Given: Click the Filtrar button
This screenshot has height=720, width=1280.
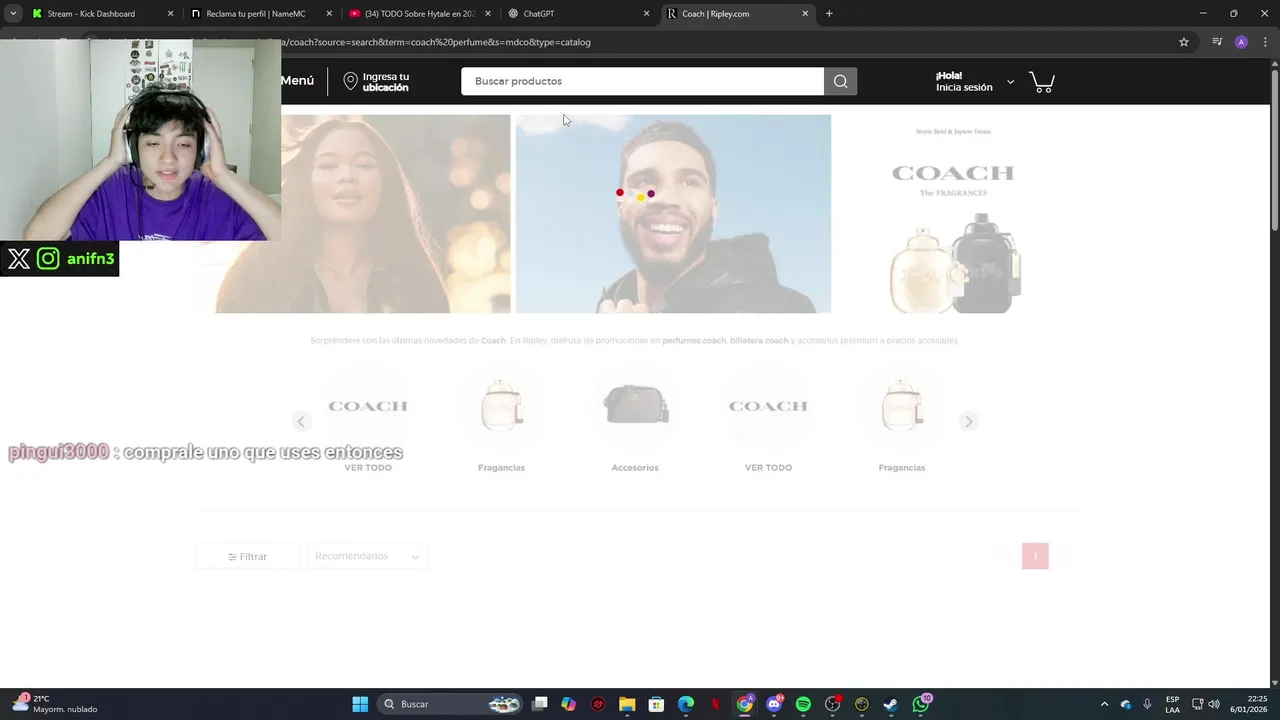Looking at the screenshot, I should point(247,557).
